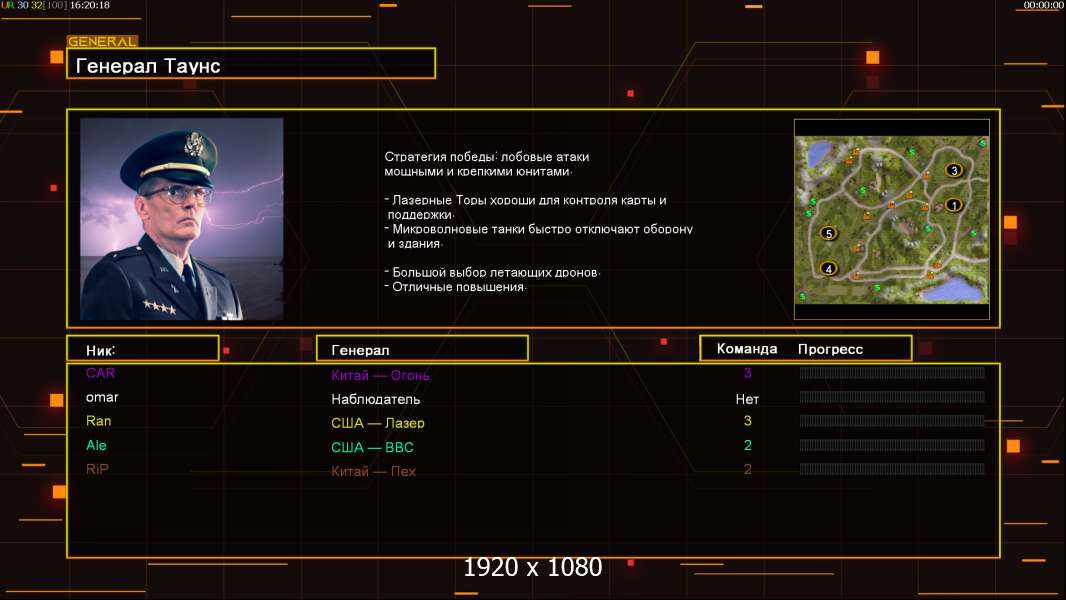Click the loading progress bar for RiP
This screenshot has width=1066, height=600.
(x=891, y=469)
